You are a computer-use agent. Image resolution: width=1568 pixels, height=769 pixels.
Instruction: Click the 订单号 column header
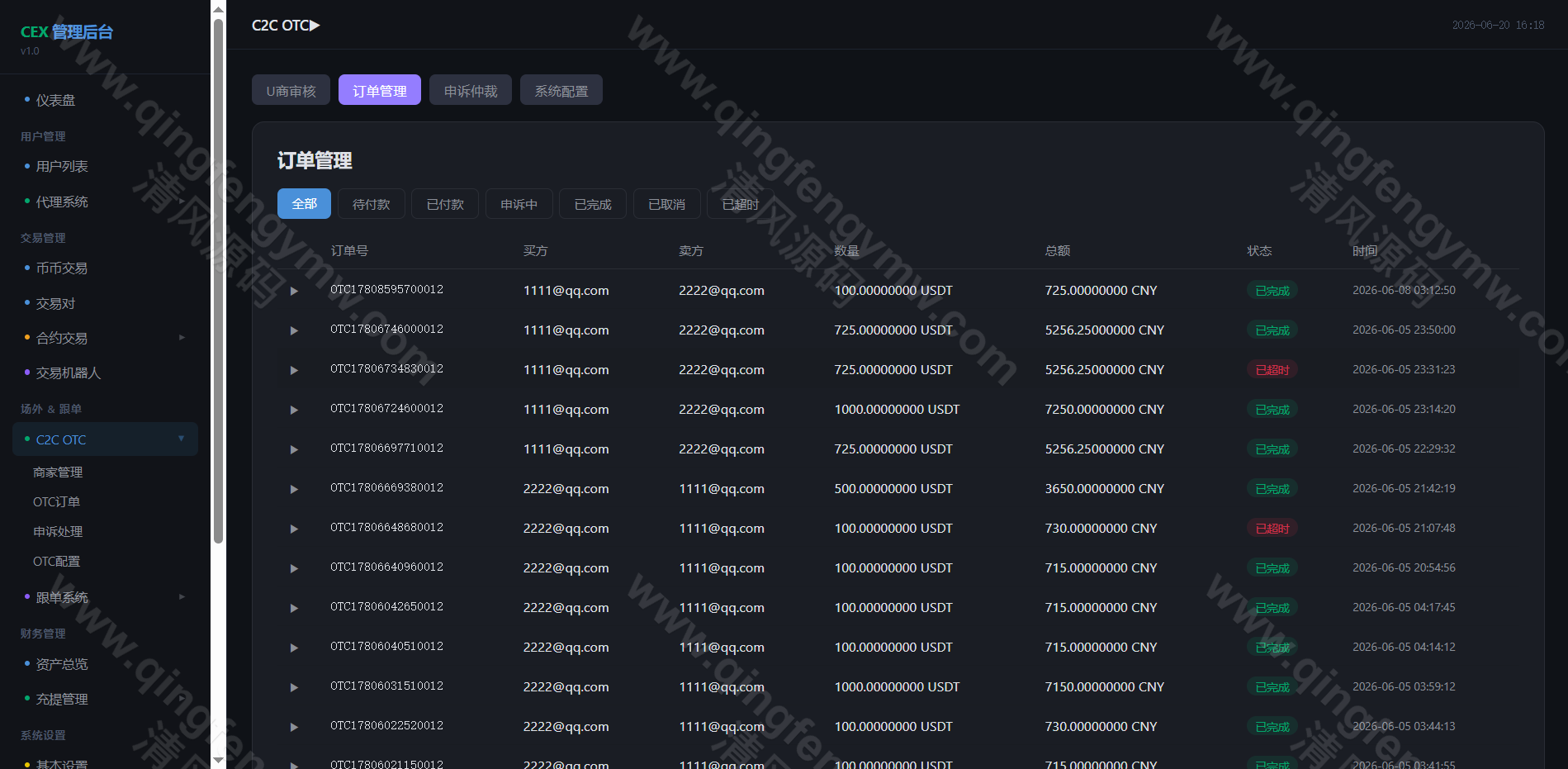[349, 250]
